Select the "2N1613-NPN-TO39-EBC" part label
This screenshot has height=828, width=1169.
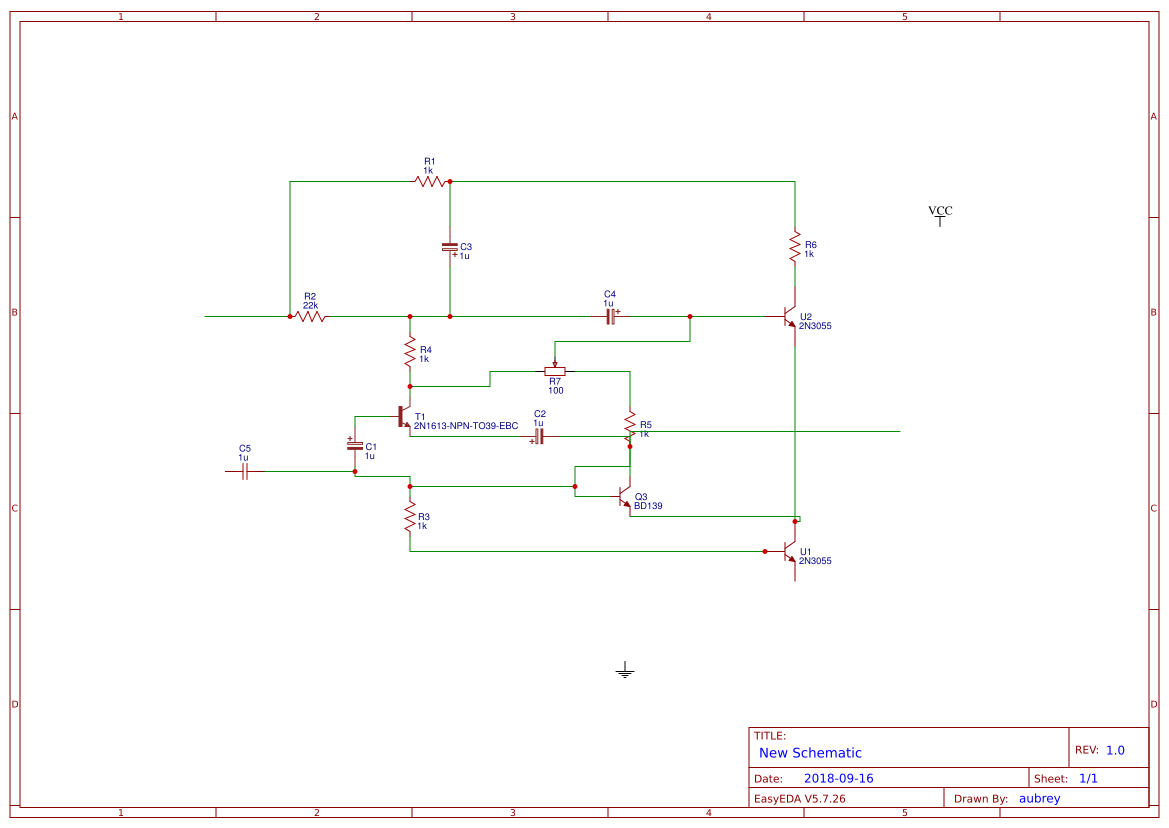[x=466, y=426]
